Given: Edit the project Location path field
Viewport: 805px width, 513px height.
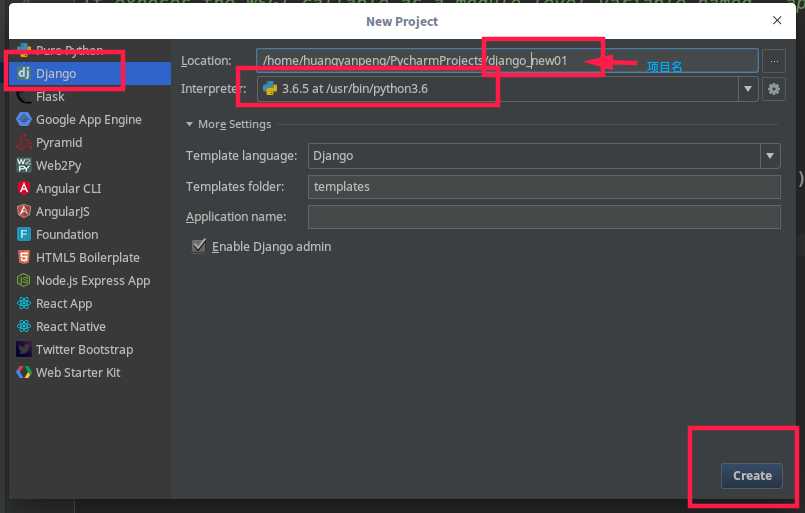Looking at the screenshot, I should [507, 61].
